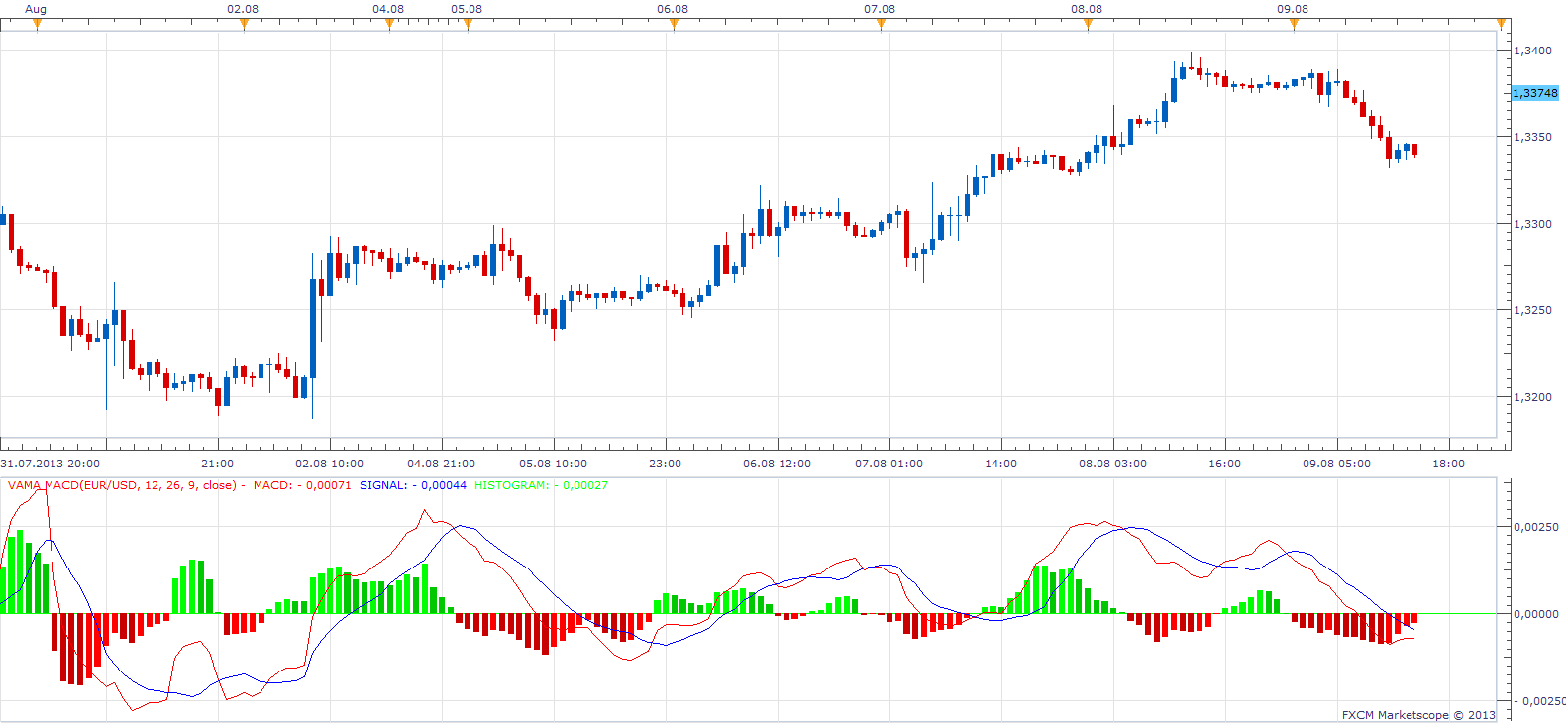Click the 0,00250 indicator scale label

click(1535, 527)
